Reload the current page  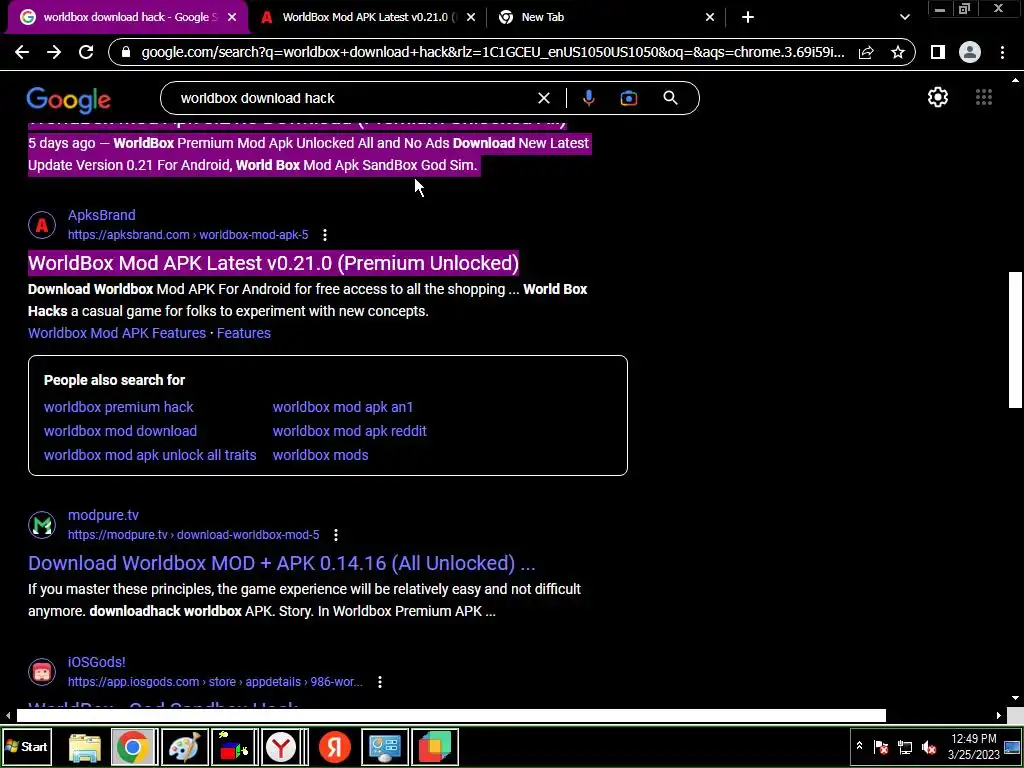point(86,52)
